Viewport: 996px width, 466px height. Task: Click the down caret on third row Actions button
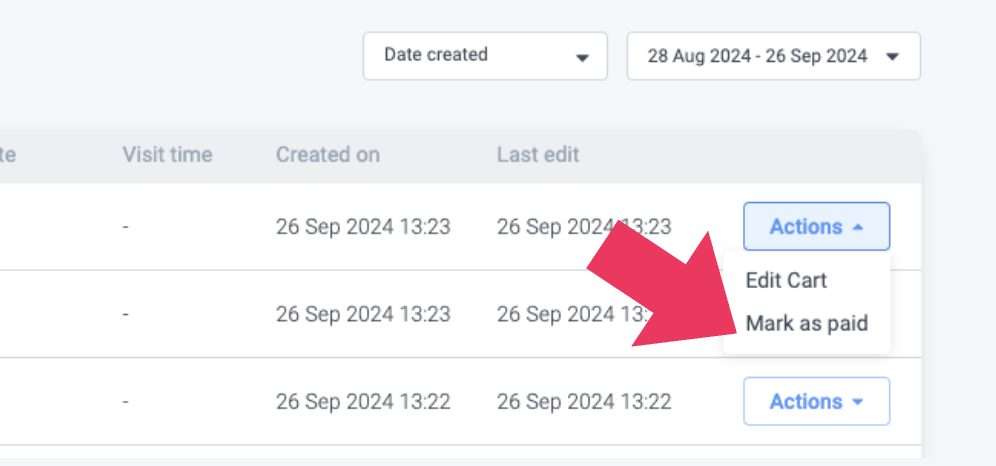(858, 402)
